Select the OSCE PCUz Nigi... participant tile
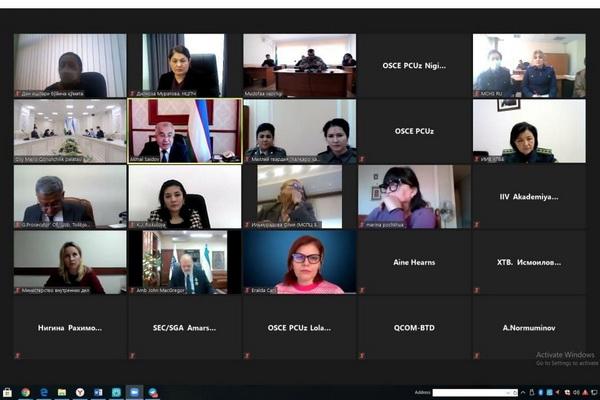Viewport: 600px width, 400px height. coord(414,65)
